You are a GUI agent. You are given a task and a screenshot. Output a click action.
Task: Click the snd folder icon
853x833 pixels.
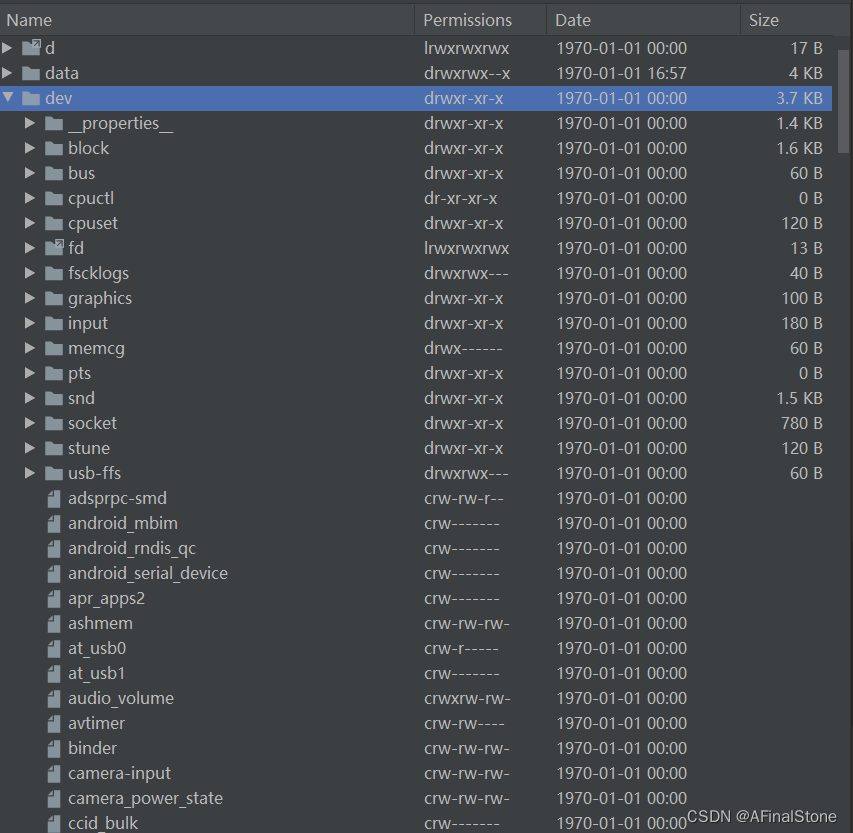(x=54, y=399)
